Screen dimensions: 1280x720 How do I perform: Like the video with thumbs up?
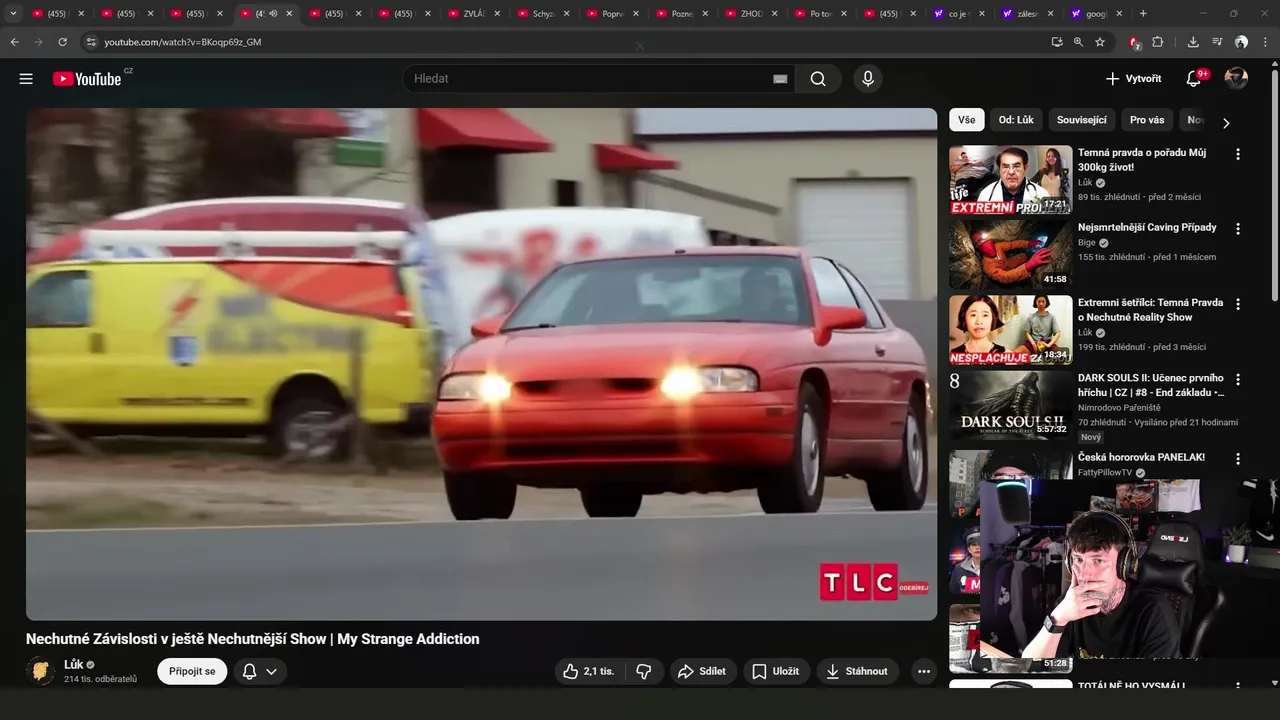[x=588, y=671]
